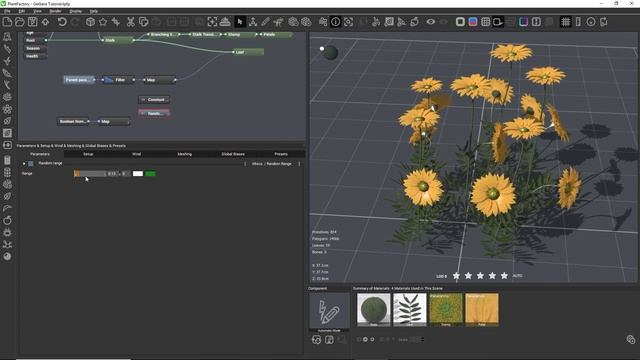The height and width of the screenshot is (360, 640).
Task: Click the curved arc icon in left sidebar
Action: pyautogui.click(x=7, y=208)
